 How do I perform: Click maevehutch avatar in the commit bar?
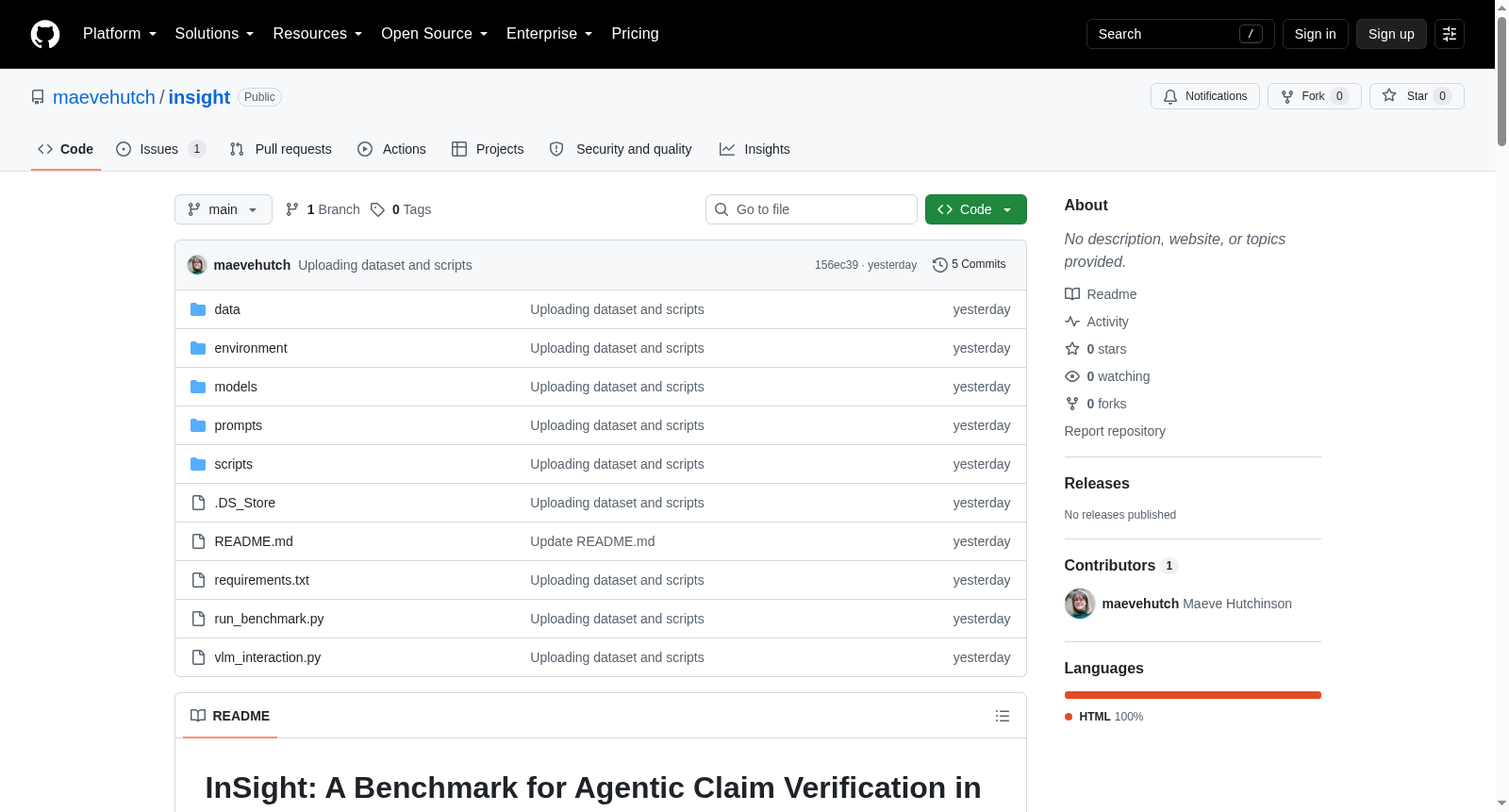[x=197, y=265]
